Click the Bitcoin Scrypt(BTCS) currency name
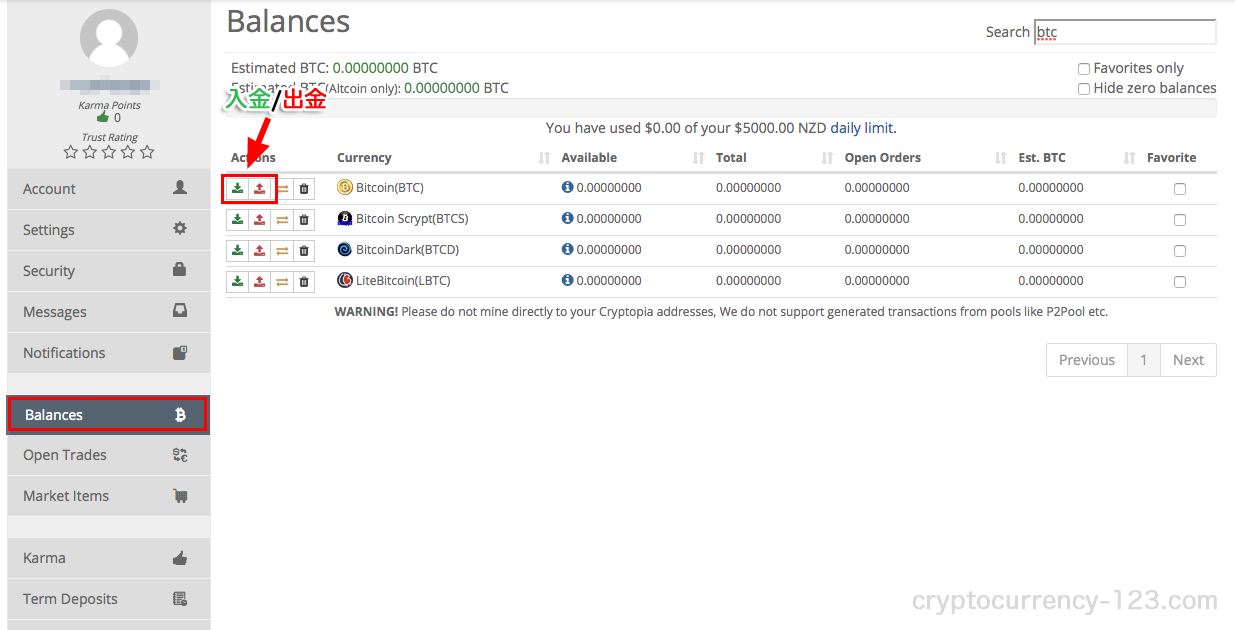The width and height of the screenshot is (1235, 630). pos(412,219)
